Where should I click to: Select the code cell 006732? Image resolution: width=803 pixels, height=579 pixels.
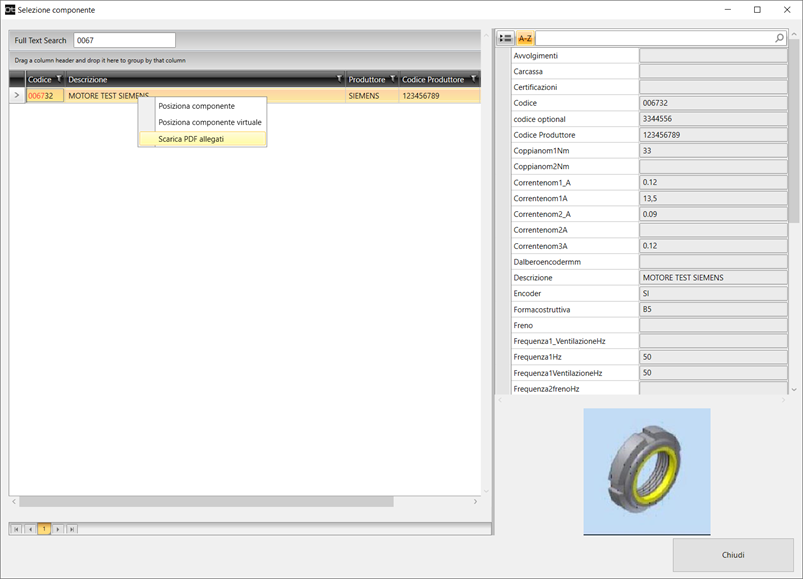click(x=45, y=96)
